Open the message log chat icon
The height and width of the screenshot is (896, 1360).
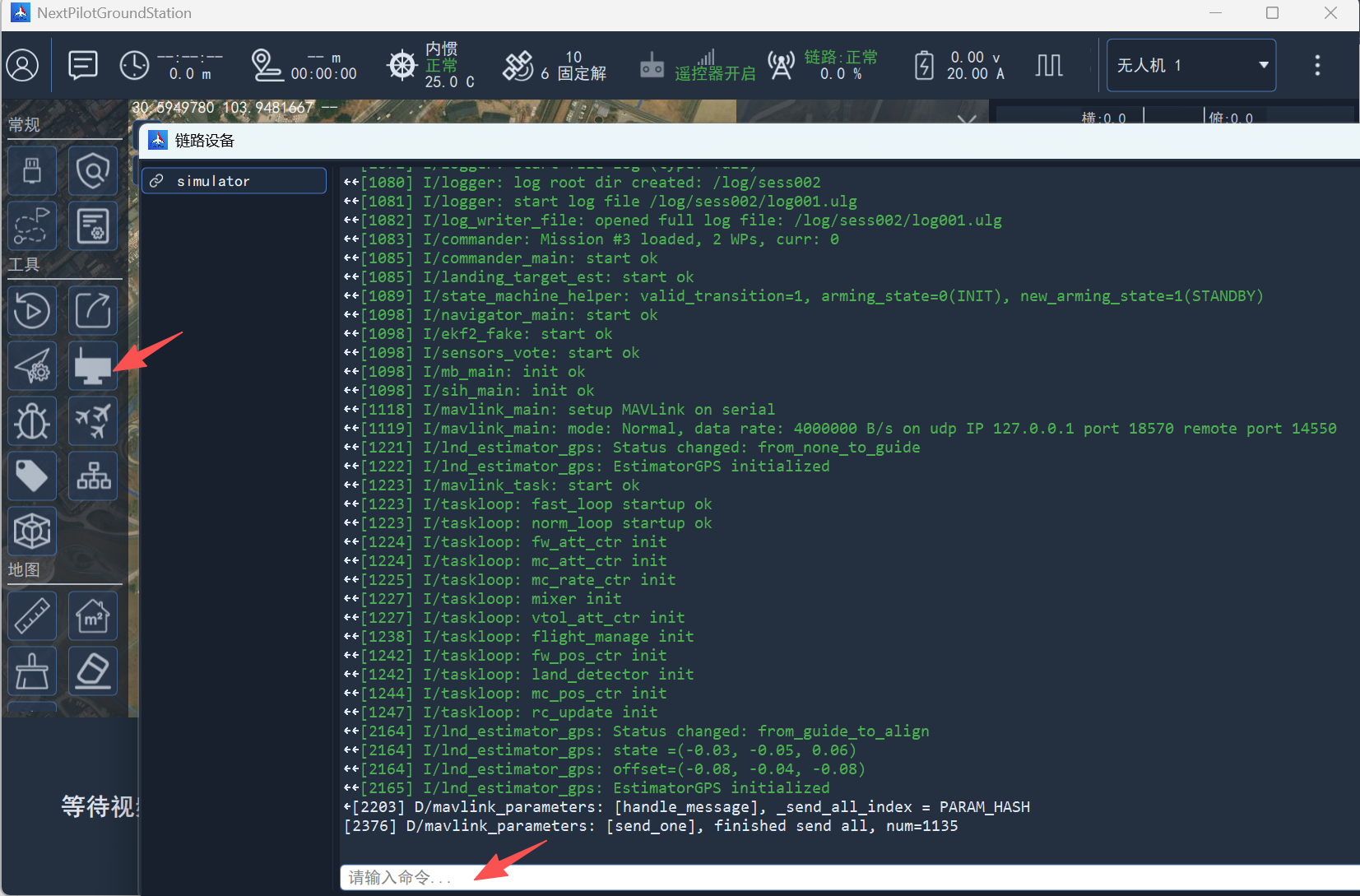click(83, 65)
